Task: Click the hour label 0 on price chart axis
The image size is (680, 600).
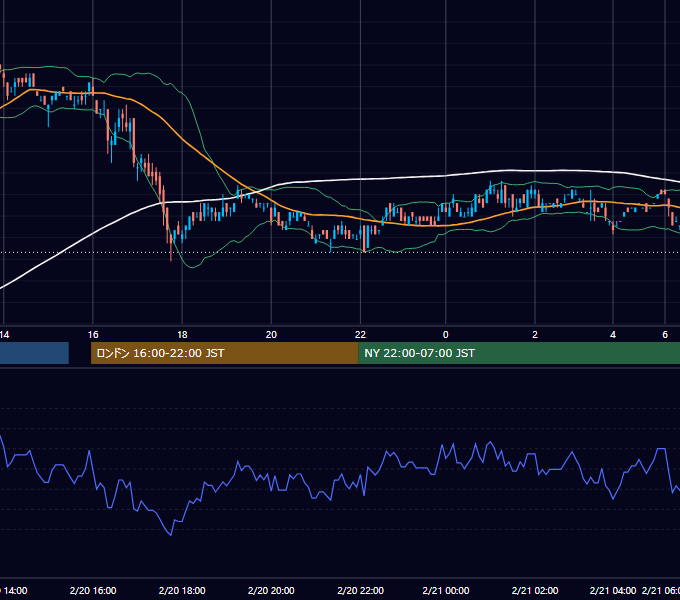Action: coord(445,335)
